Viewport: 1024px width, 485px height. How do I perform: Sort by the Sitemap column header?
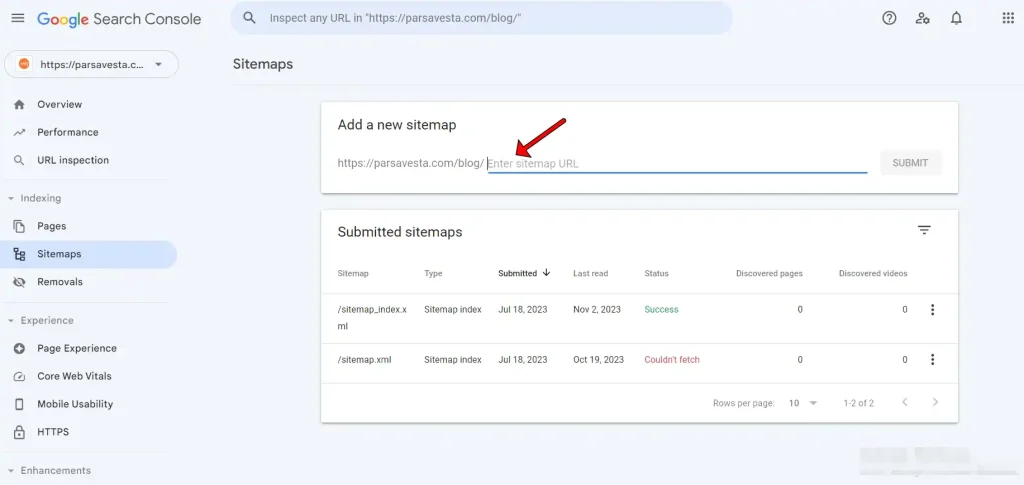tap(353, 274)
